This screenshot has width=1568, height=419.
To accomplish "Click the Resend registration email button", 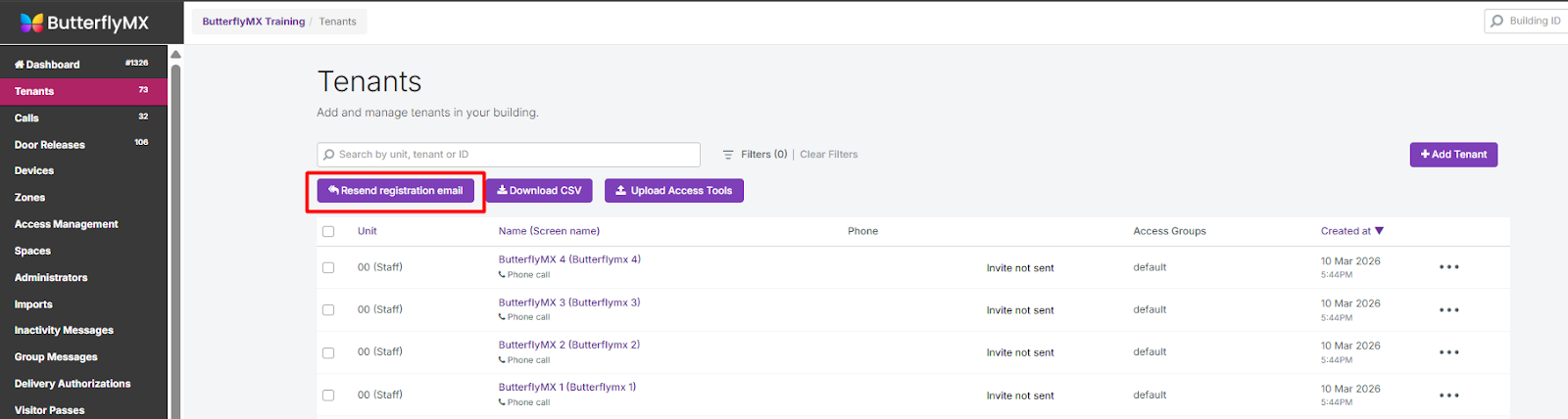I will pos(395,191).
